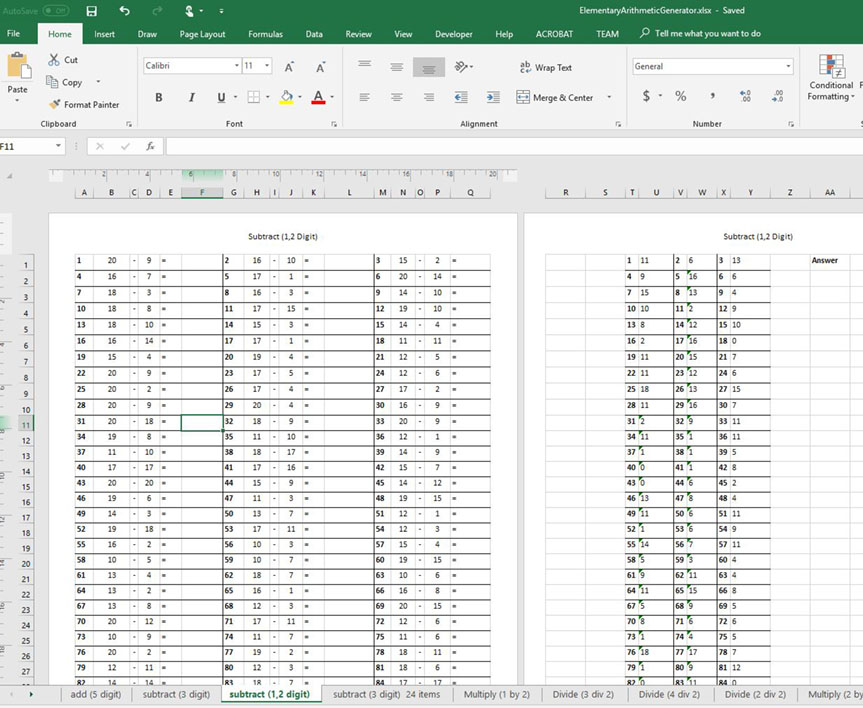Open the Developer ribbon tab
The image size is (863, 708).
coord(454,34)
